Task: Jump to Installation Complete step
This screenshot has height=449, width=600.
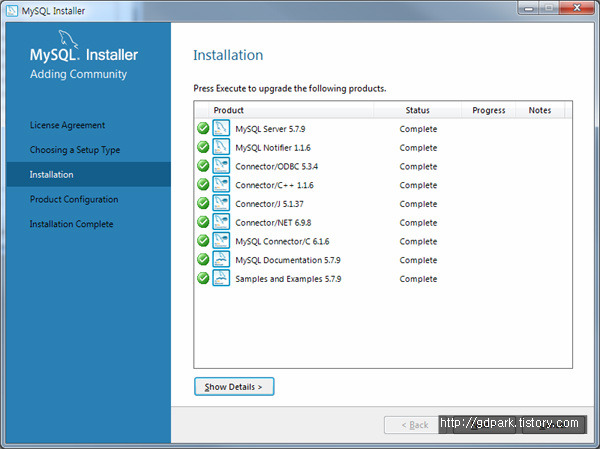Action: 72,224
